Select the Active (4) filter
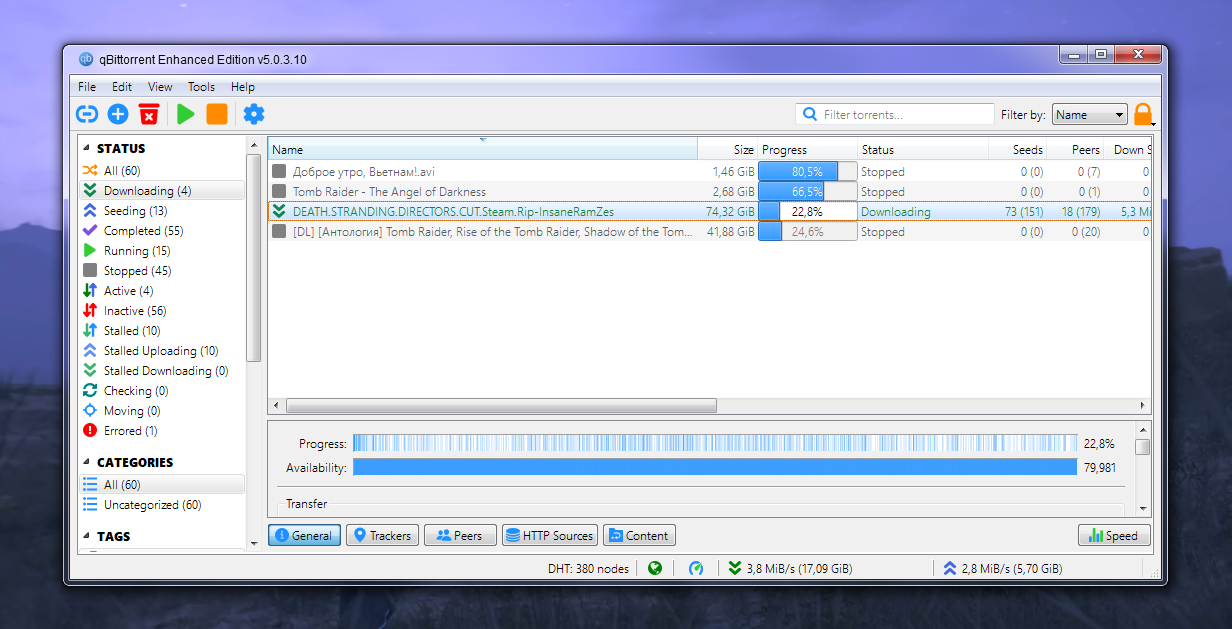 pyautogui.click(x=161, y=291)
